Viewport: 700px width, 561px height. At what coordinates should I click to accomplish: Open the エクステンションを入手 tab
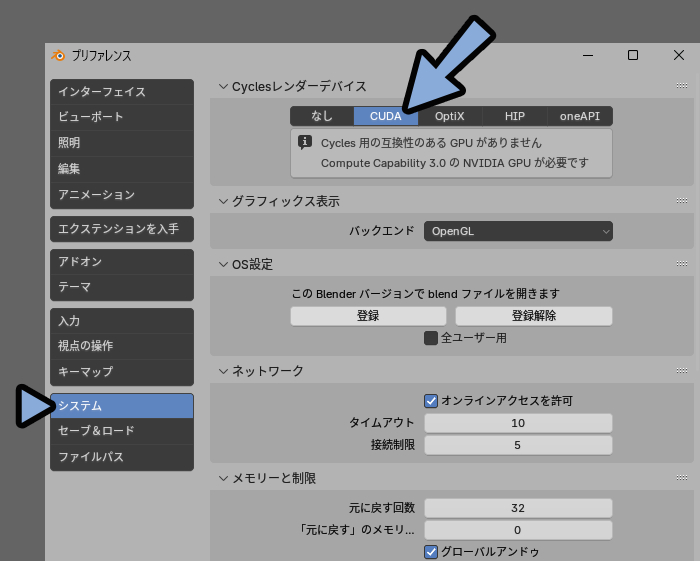coord(122,229)
